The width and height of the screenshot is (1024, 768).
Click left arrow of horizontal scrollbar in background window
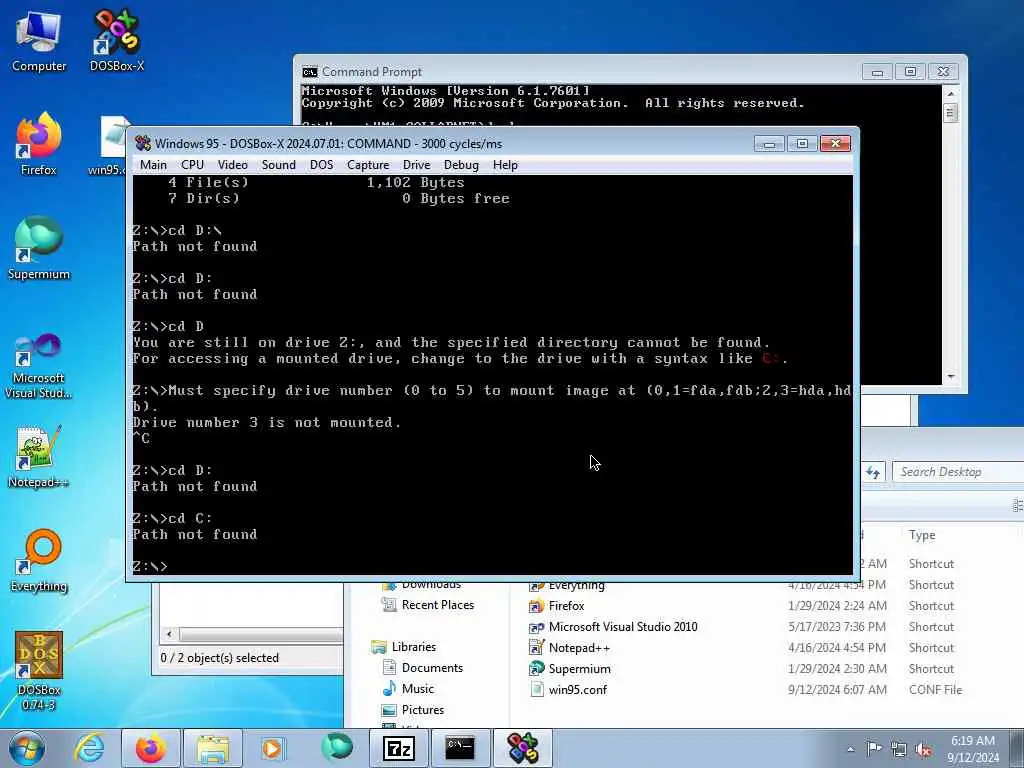pyautogui.click(x=169, y=634)
